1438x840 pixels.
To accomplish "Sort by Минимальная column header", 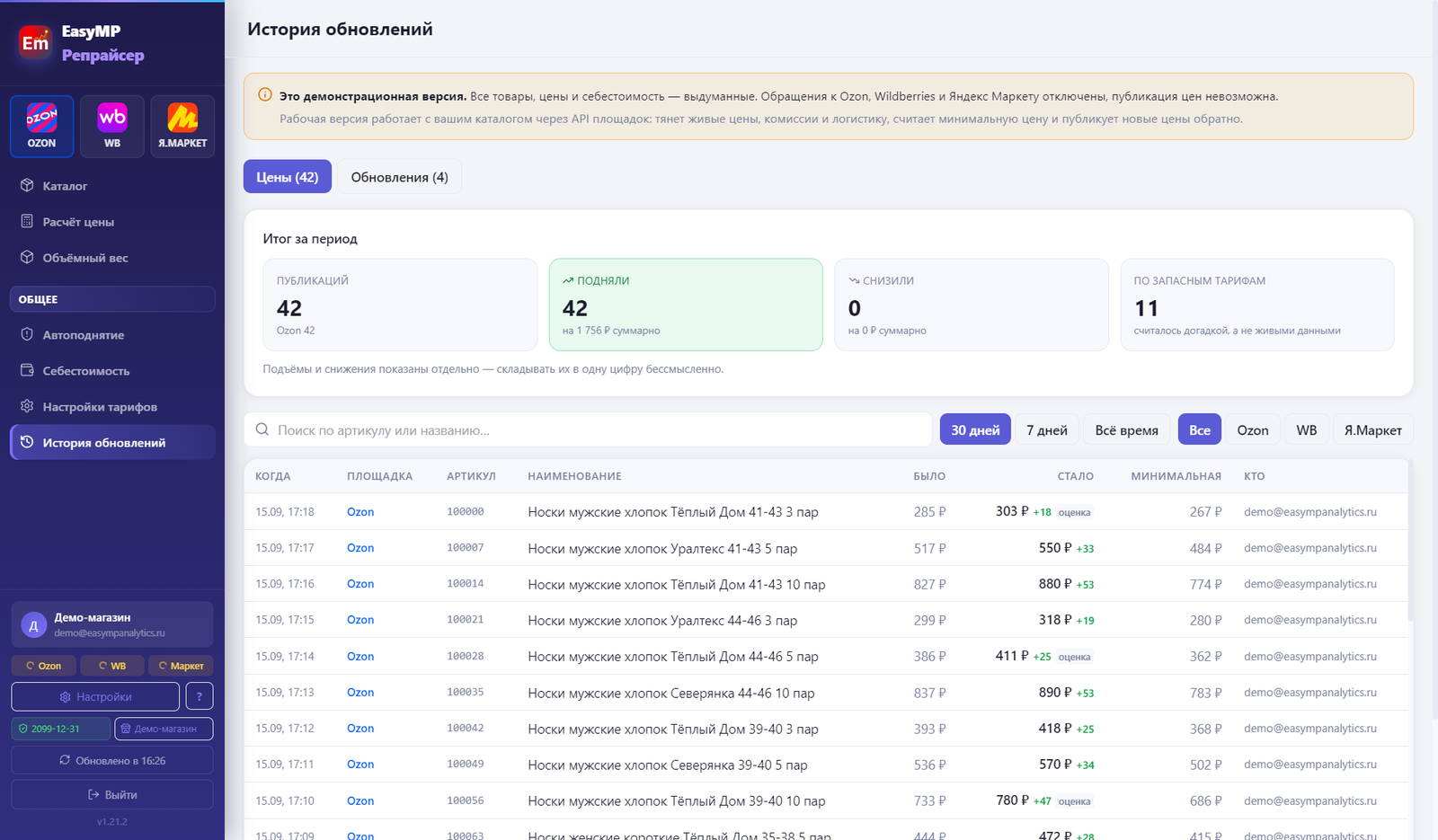I will [1176, 476].
